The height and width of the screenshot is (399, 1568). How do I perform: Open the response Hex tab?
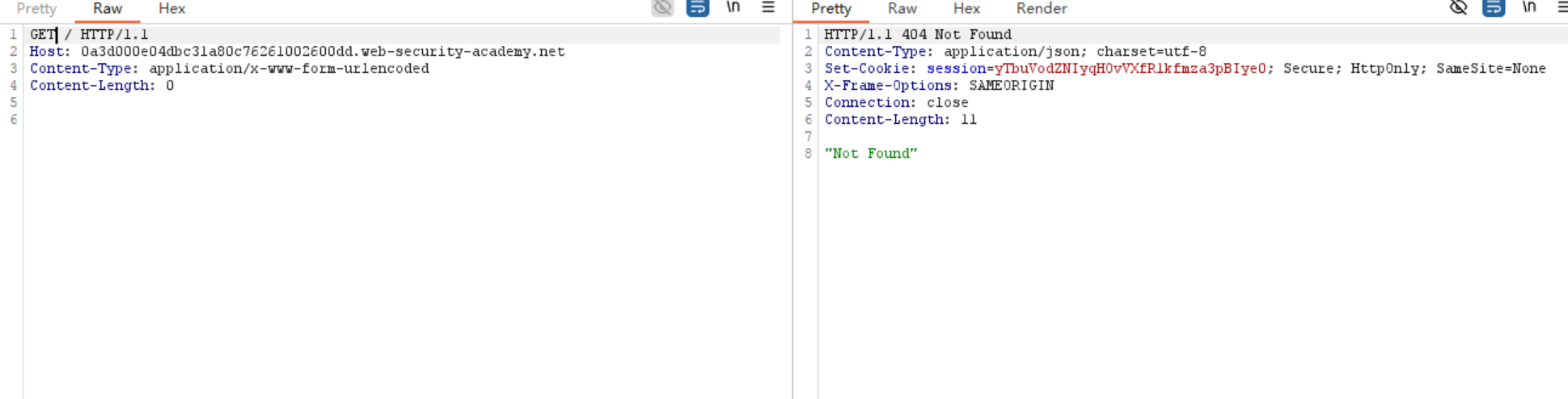pos(966,9)
